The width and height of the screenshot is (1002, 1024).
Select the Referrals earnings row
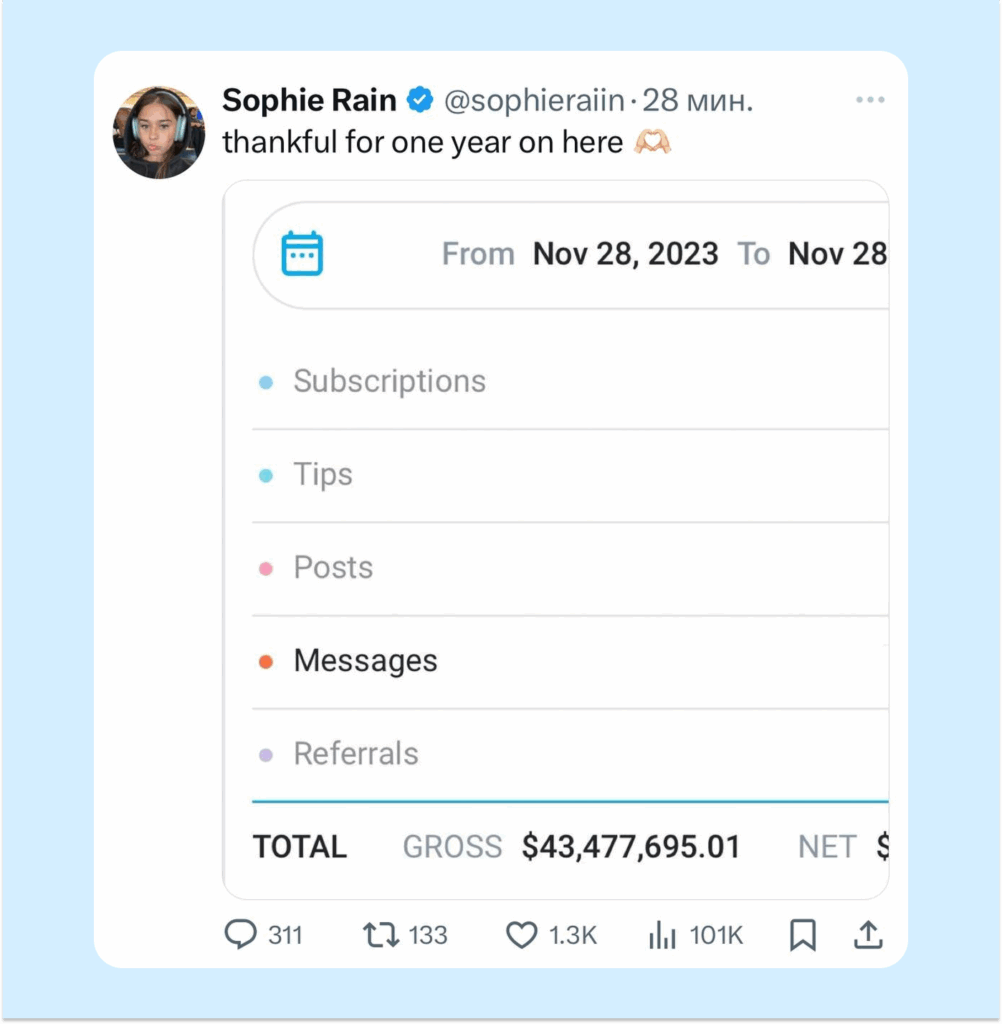(356, 754)
